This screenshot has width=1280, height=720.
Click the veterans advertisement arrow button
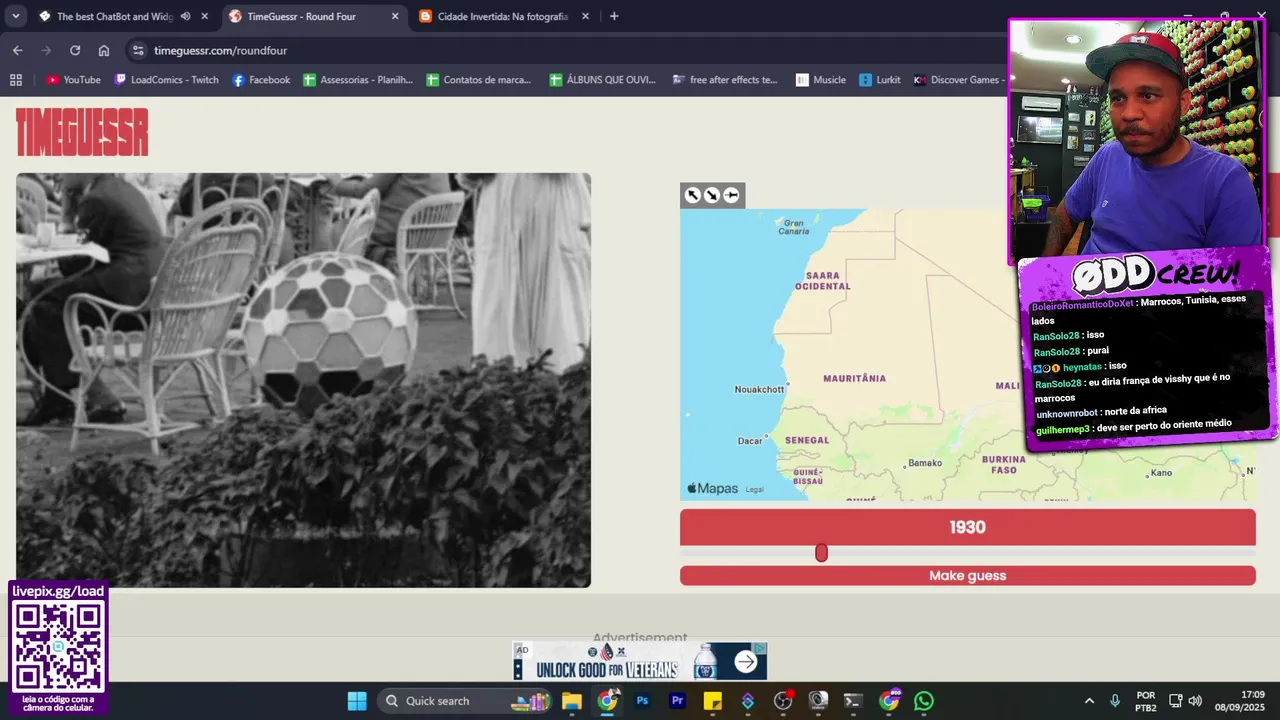pos(747,661)
